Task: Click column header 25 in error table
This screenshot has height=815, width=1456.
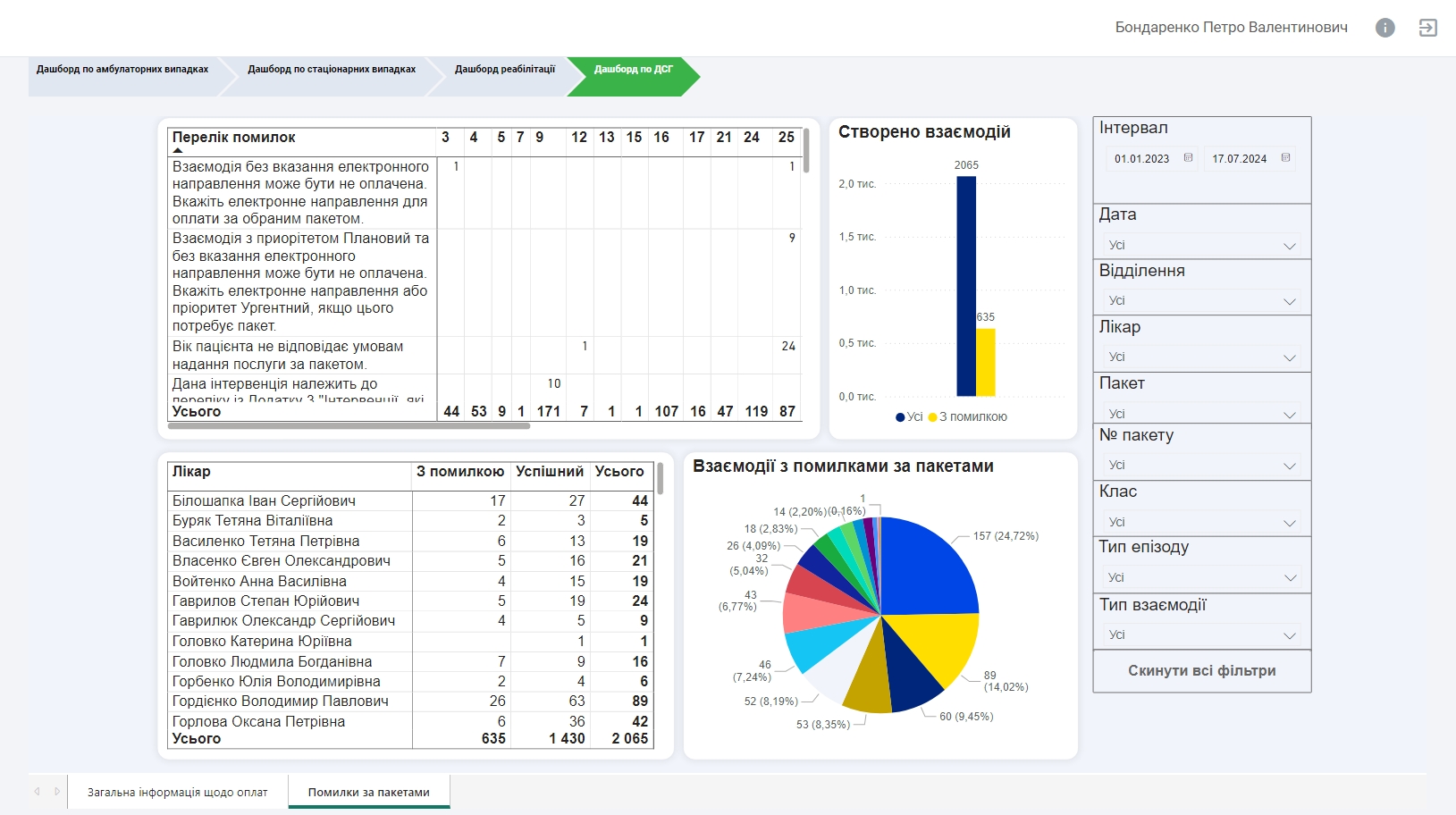Action: tap(787, 138)
